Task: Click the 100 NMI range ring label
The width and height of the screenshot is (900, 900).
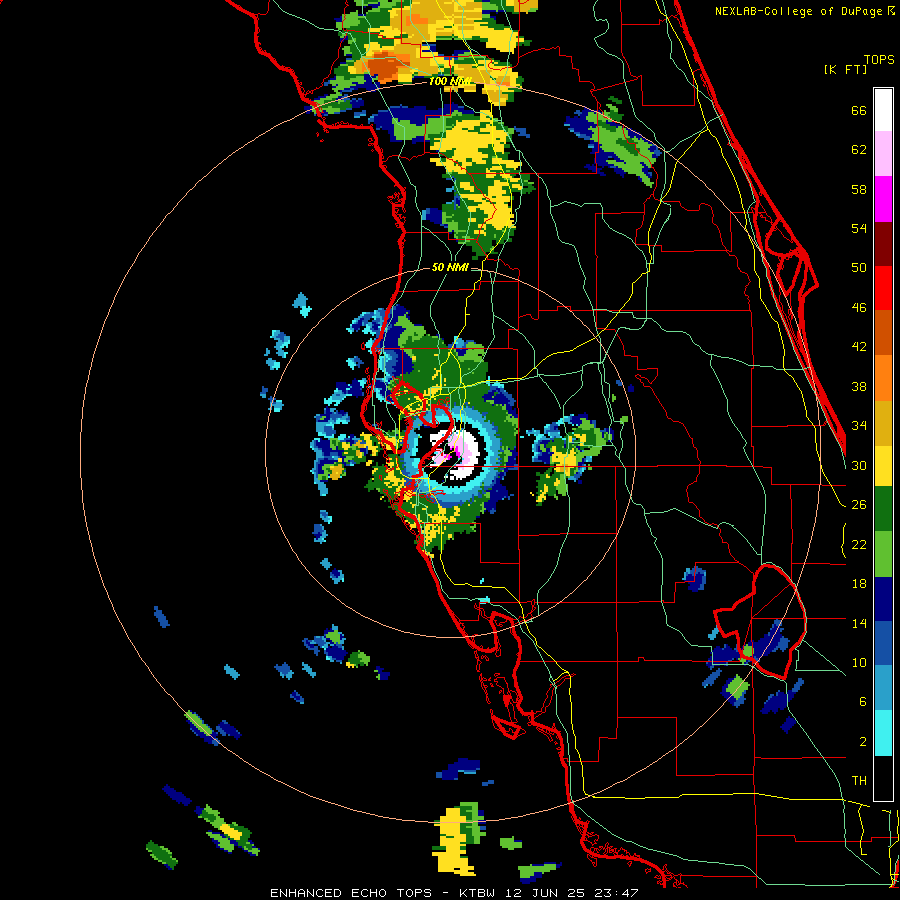Action: pos(450,82)
